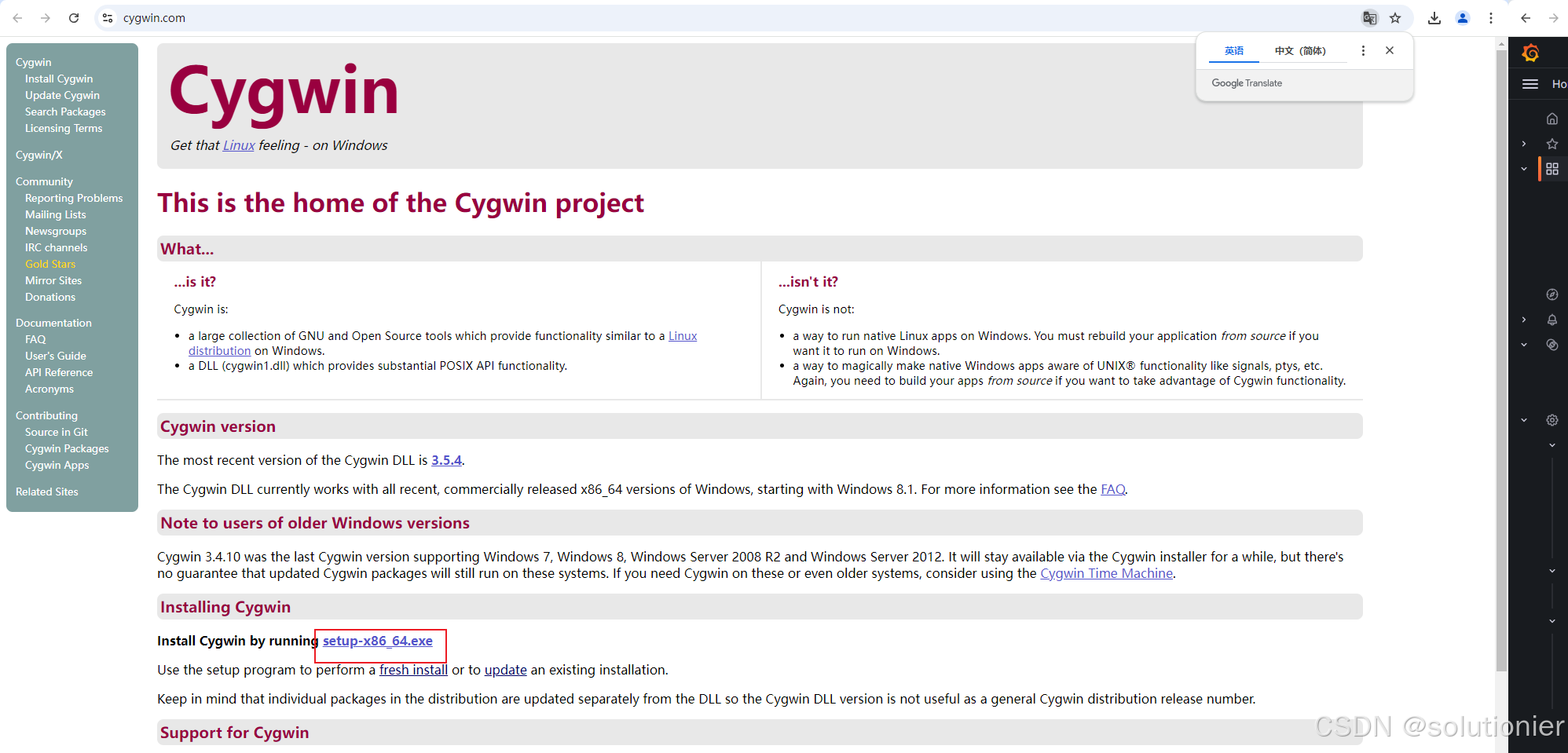Viewport: 1568px width, 753px height.
Task: Open the 3.5.4 version link
Action: tap(446, 460)
